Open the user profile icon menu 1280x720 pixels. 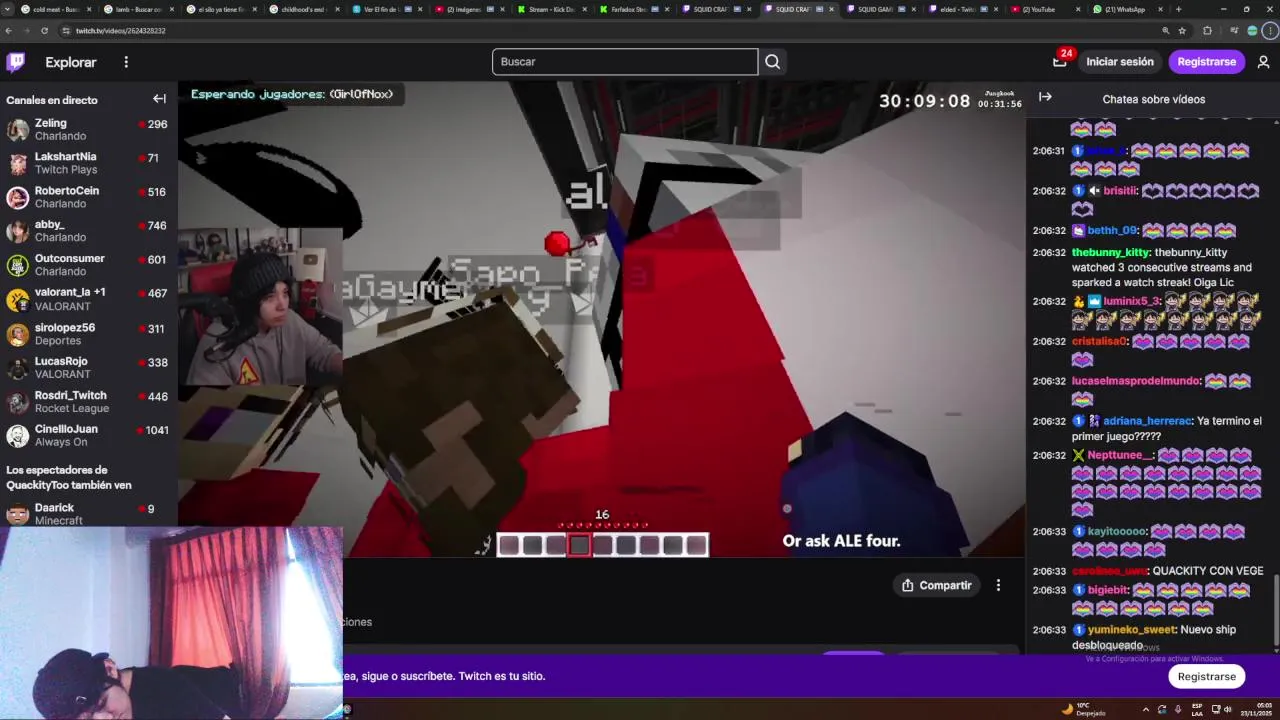pos(1263,62)
